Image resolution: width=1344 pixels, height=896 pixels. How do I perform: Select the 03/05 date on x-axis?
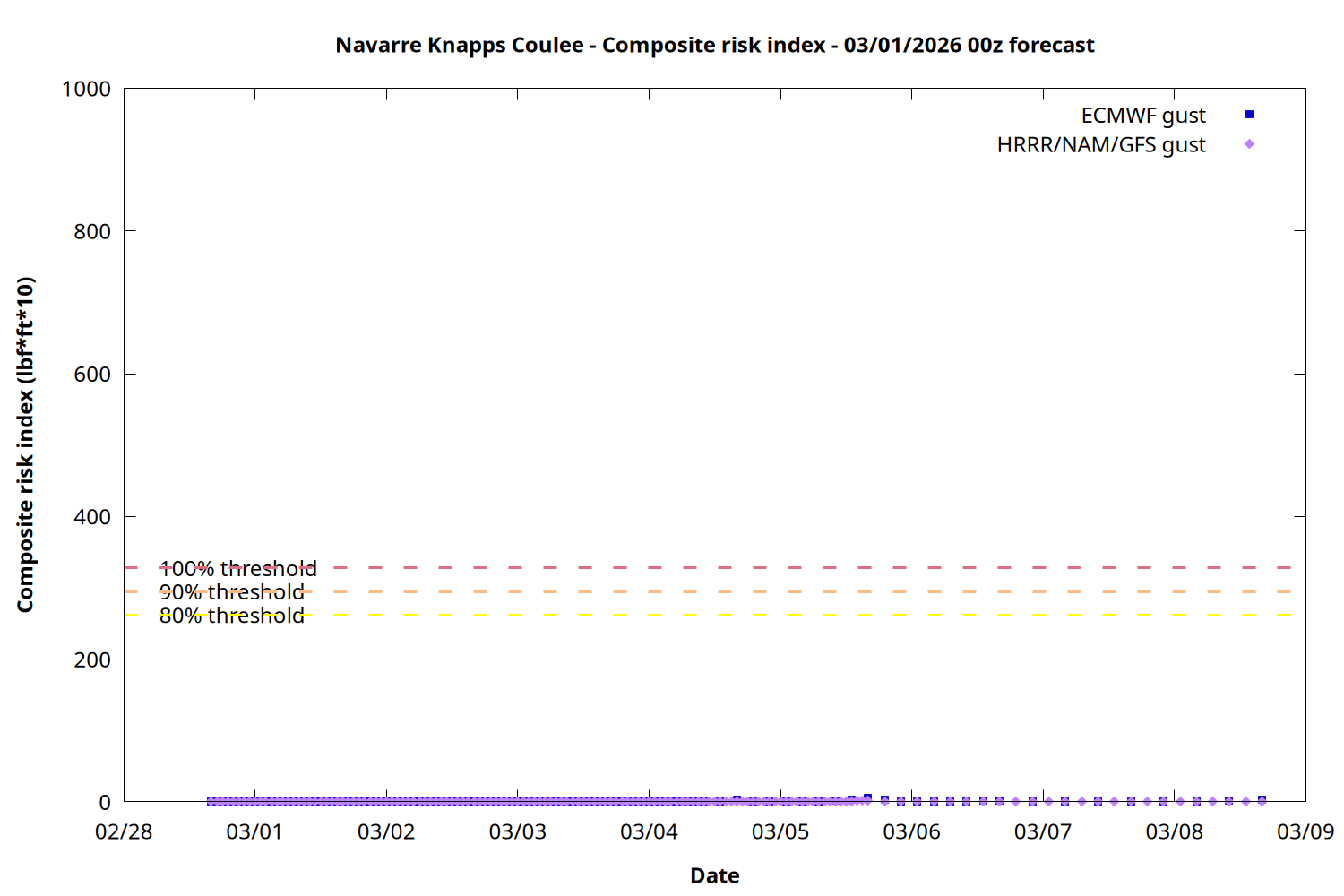coord(780,831)
